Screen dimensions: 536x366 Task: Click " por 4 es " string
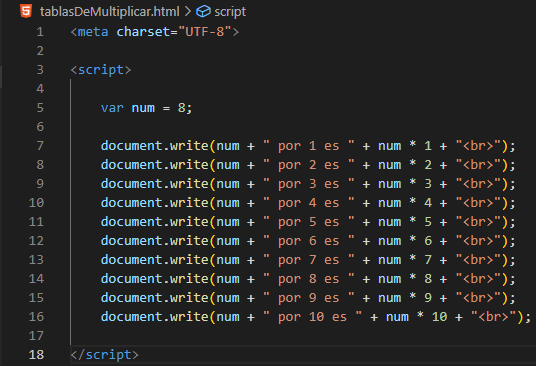coord(309,203)
